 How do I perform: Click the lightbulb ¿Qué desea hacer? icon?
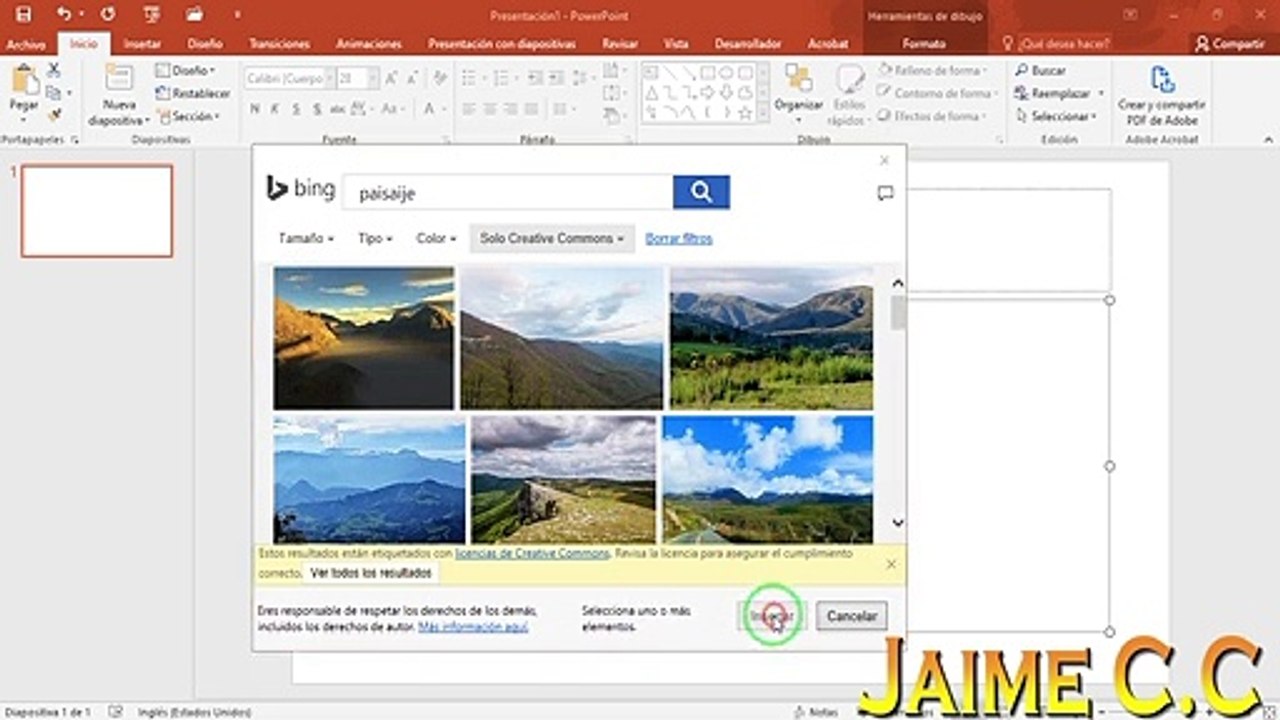[1008, 44]
